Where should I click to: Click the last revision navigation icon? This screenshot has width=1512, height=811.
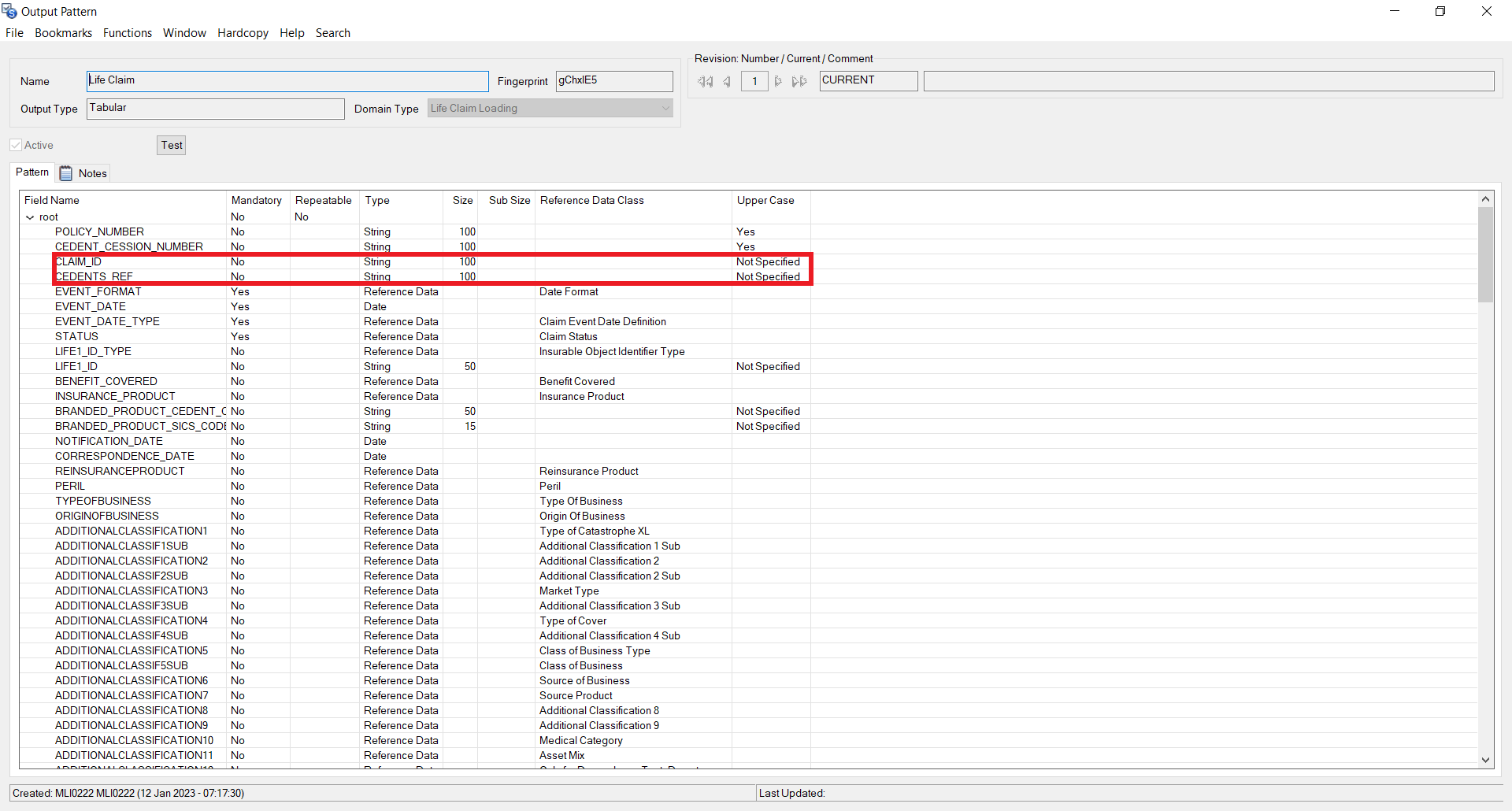click(x=799, y=81)
